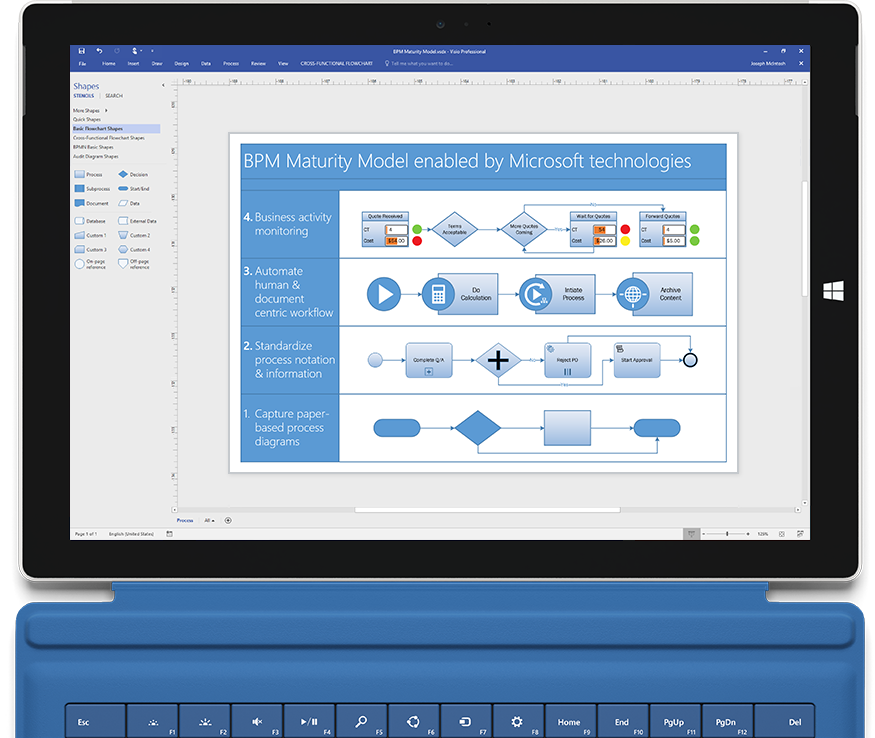Add a new page with the plus button

[228, 520]
